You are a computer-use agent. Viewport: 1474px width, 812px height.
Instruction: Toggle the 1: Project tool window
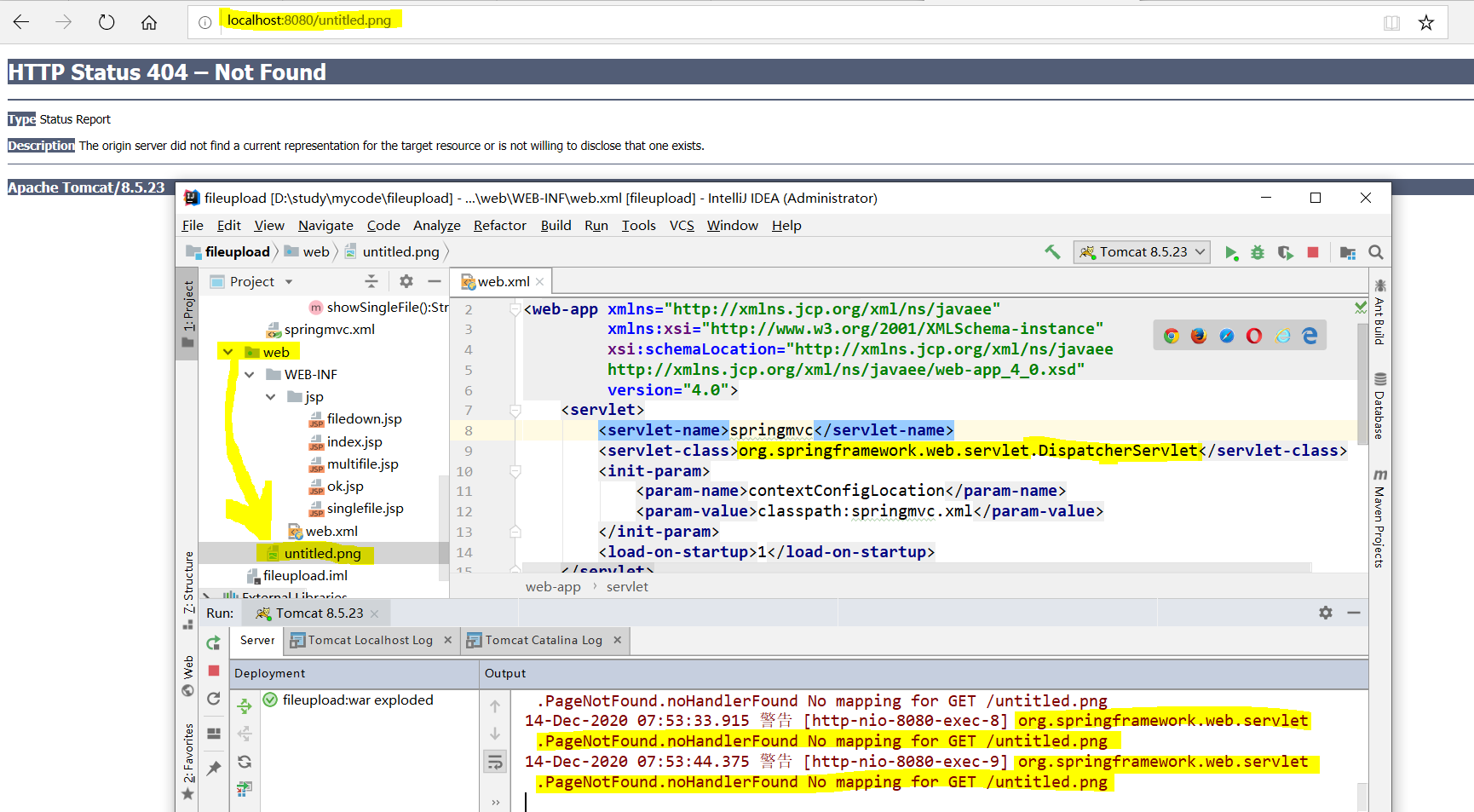pos(187,314)
